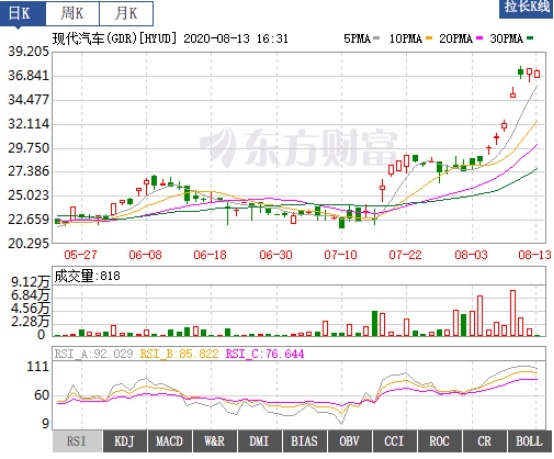Switch to the W&R indicator
554x459 pixels.
(215, 441)
